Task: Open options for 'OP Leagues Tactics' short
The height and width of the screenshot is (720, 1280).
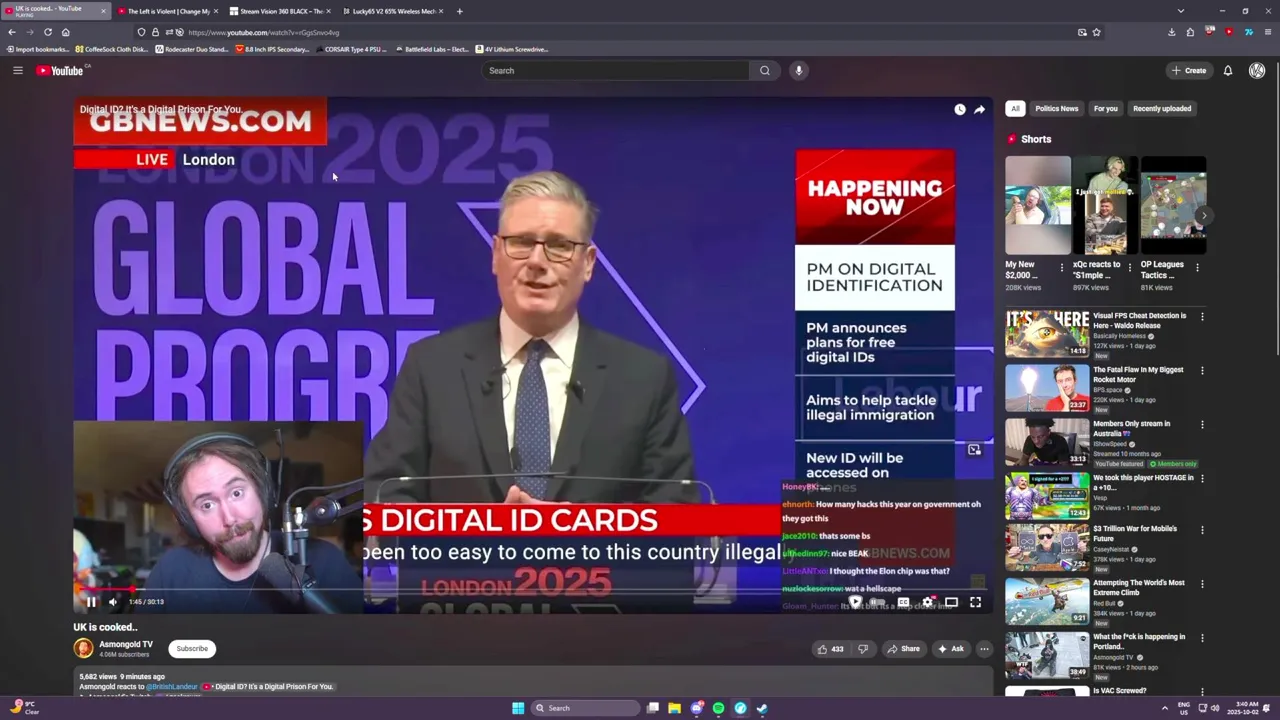Action: coord(1197,268)
